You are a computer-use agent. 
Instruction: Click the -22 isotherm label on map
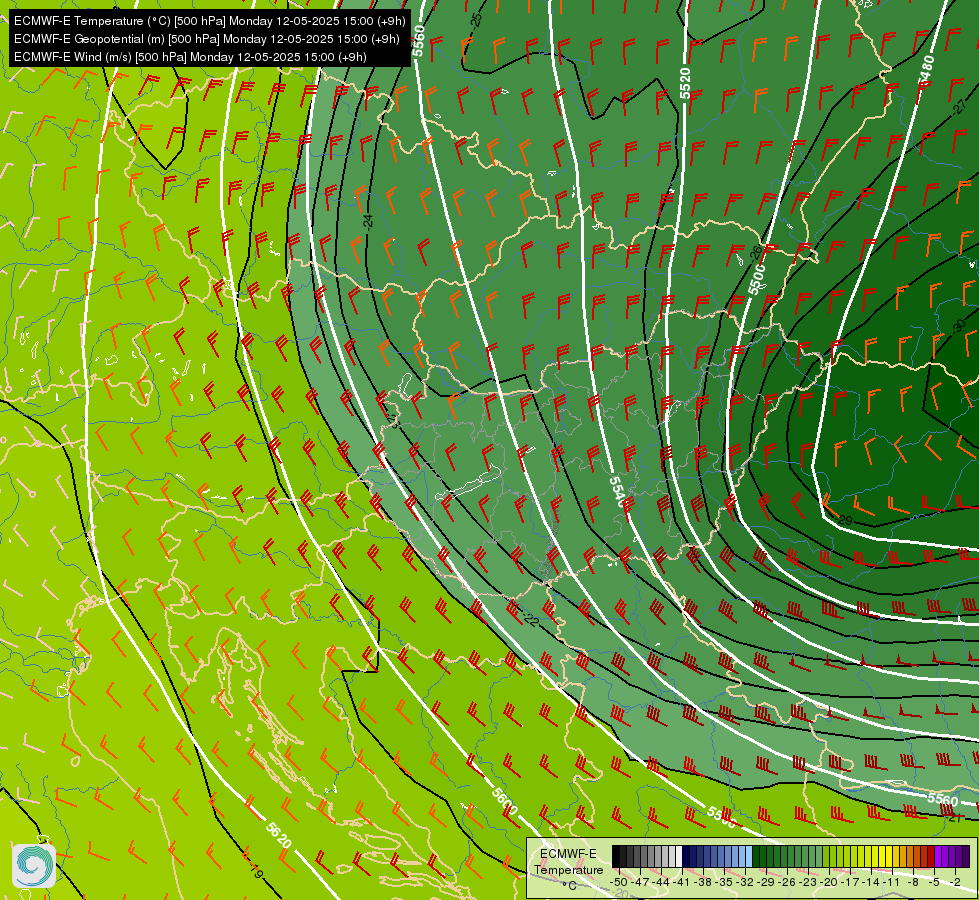point(530,620)
